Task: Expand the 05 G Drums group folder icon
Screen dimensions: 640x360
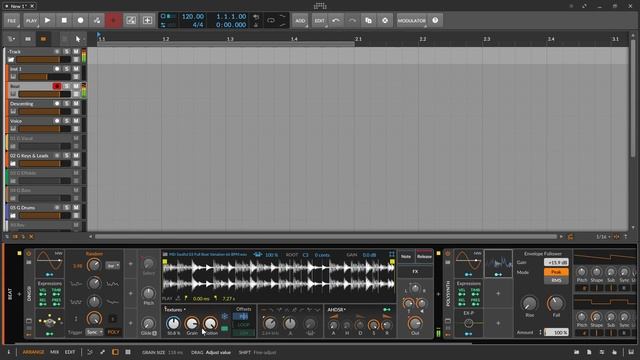Action: [x=13, y=216]
